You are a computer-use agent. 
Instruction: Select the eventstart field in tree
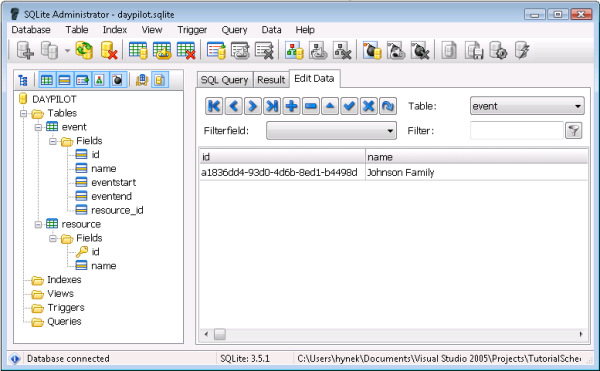113,182
